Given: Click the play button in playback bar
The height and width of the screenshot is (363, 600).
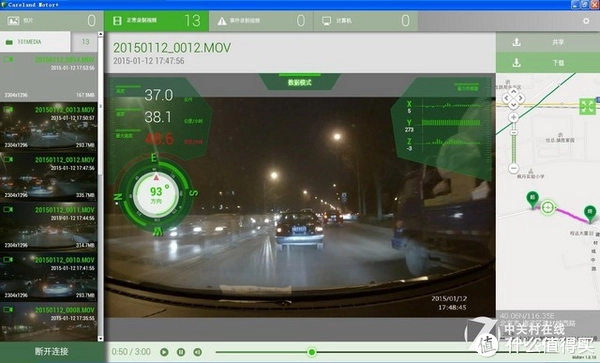Looking at the screenshot, I should pyautogui.click(x=164, y=352).
